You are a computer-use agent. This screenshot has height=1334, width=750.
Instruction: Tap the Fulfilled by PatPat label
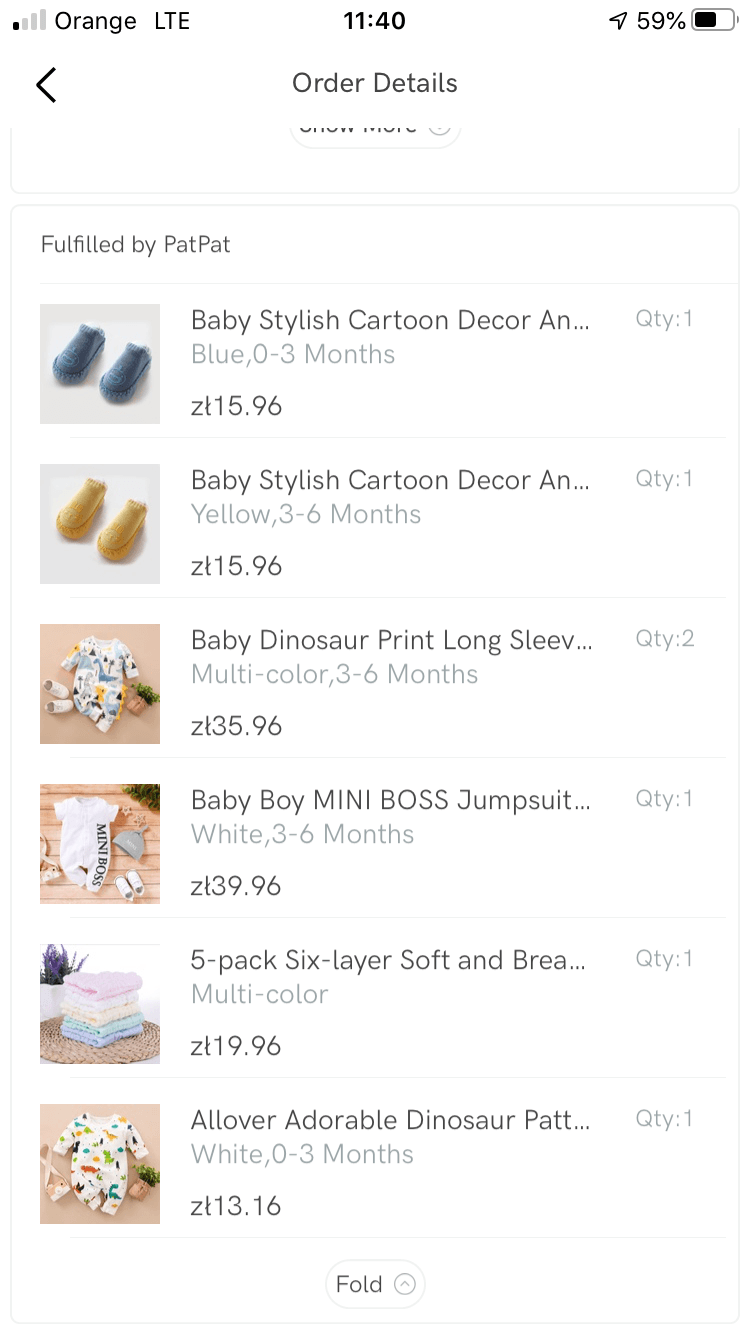(136, 245)
